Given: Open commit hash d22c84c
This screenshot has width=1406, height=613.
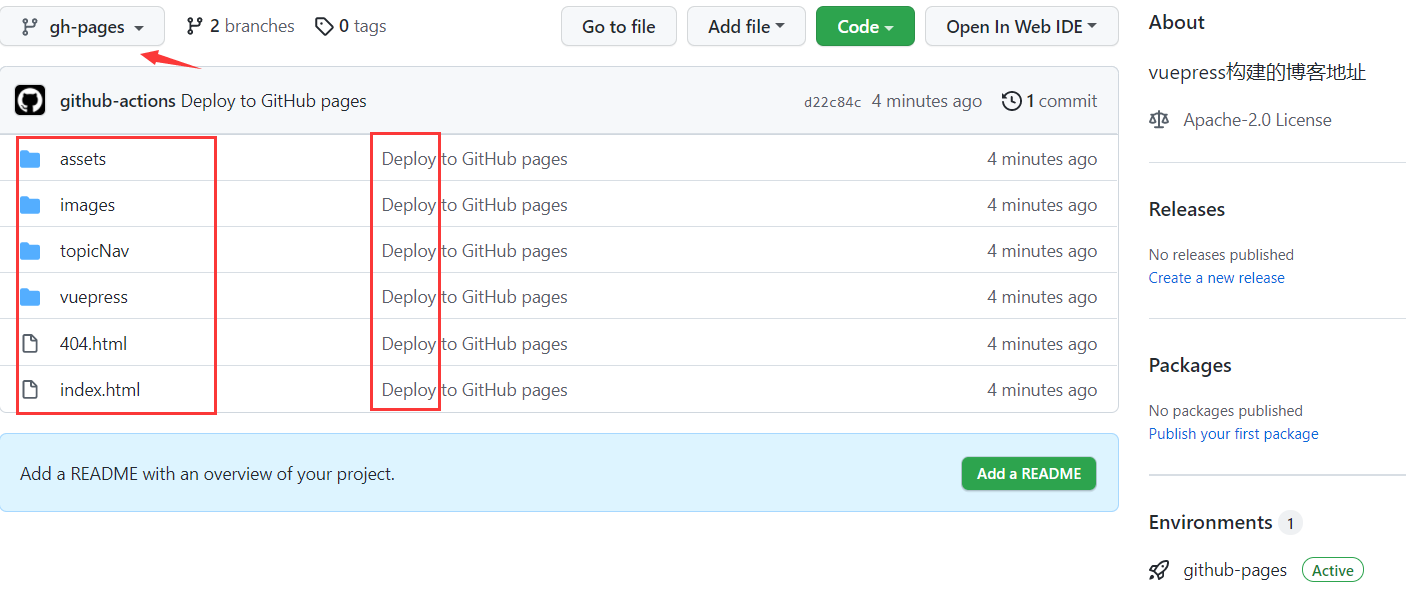Looking at the screenshot, I should pyautogui.click(x=832, y=102).
